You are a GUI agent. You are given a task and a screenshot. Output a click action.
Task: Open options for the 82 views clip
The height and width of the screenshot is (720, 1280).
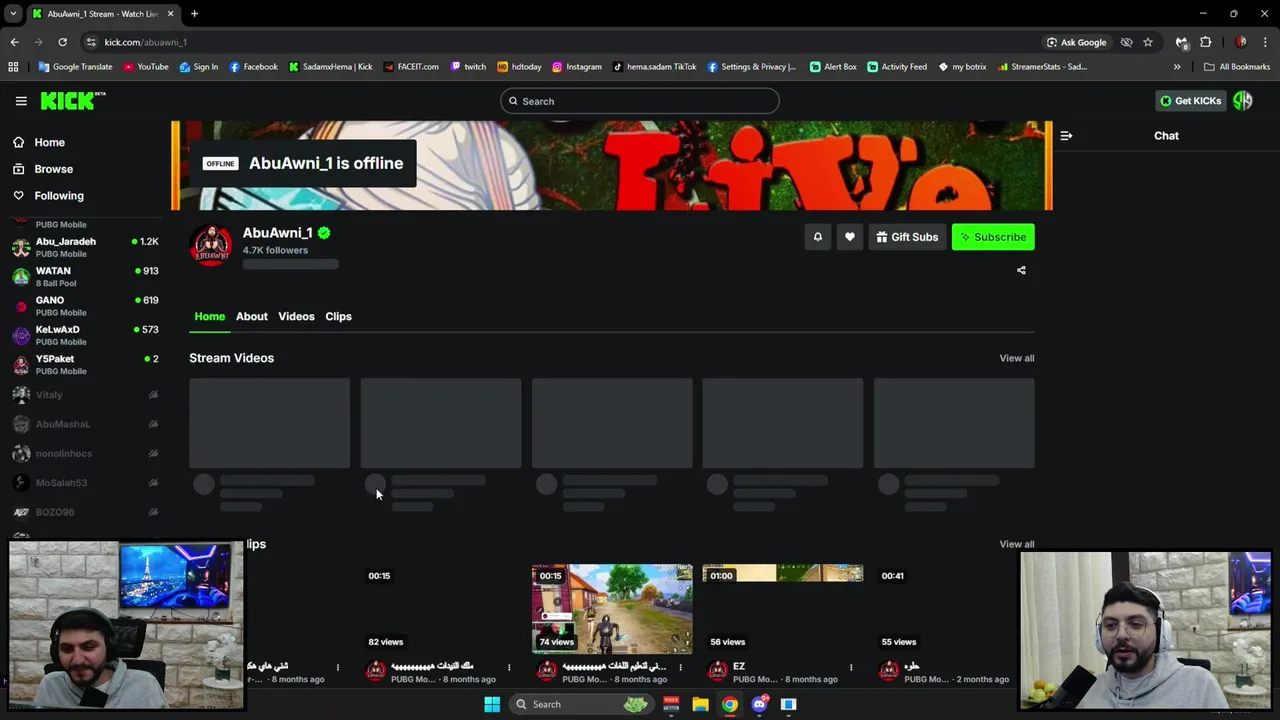click(509, 667)
